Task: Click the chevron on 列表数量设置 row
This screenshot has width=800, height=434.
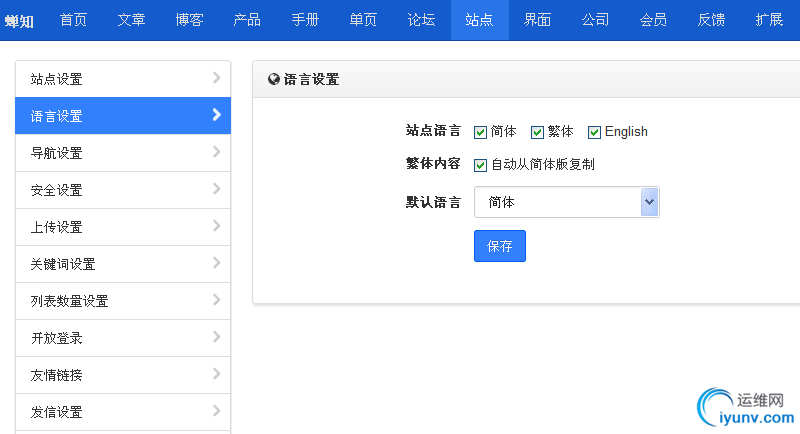Action: [217, 299]
